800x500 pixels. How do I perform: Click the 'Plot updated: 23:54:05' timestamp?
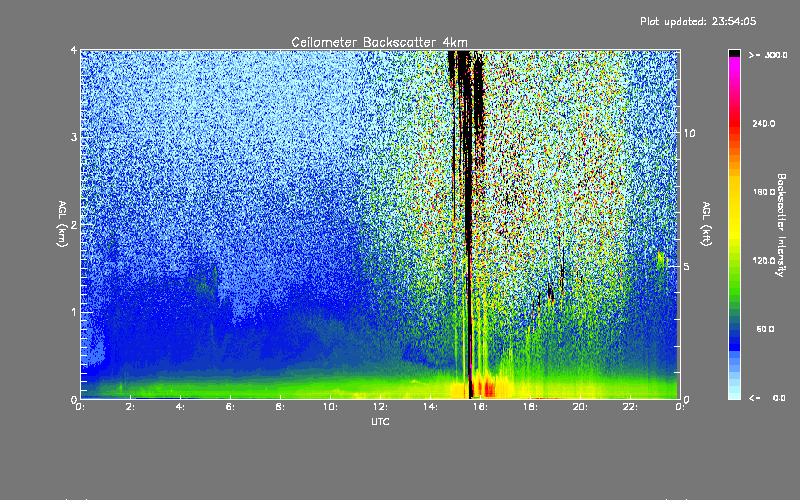698,21
